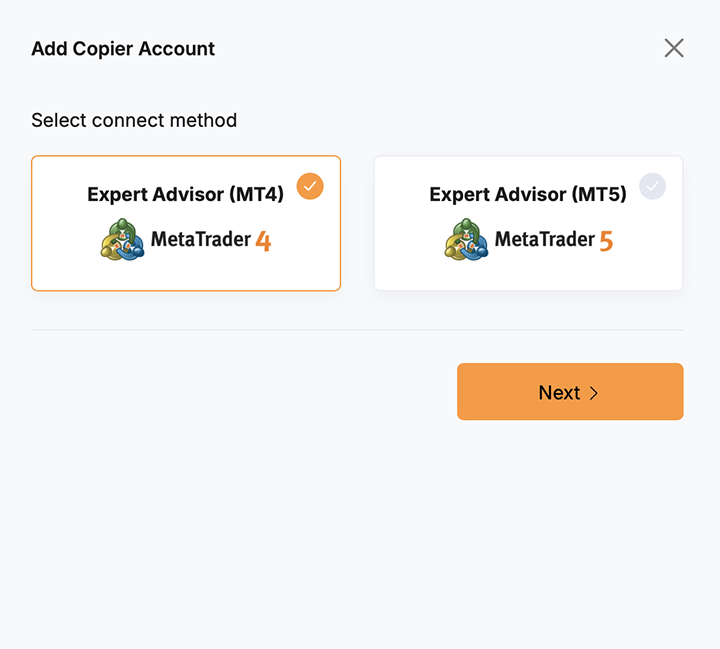Tick the grey checkmark on MT5 card
Viewport: 720px width, 649px height.
[x=652, y=186]
